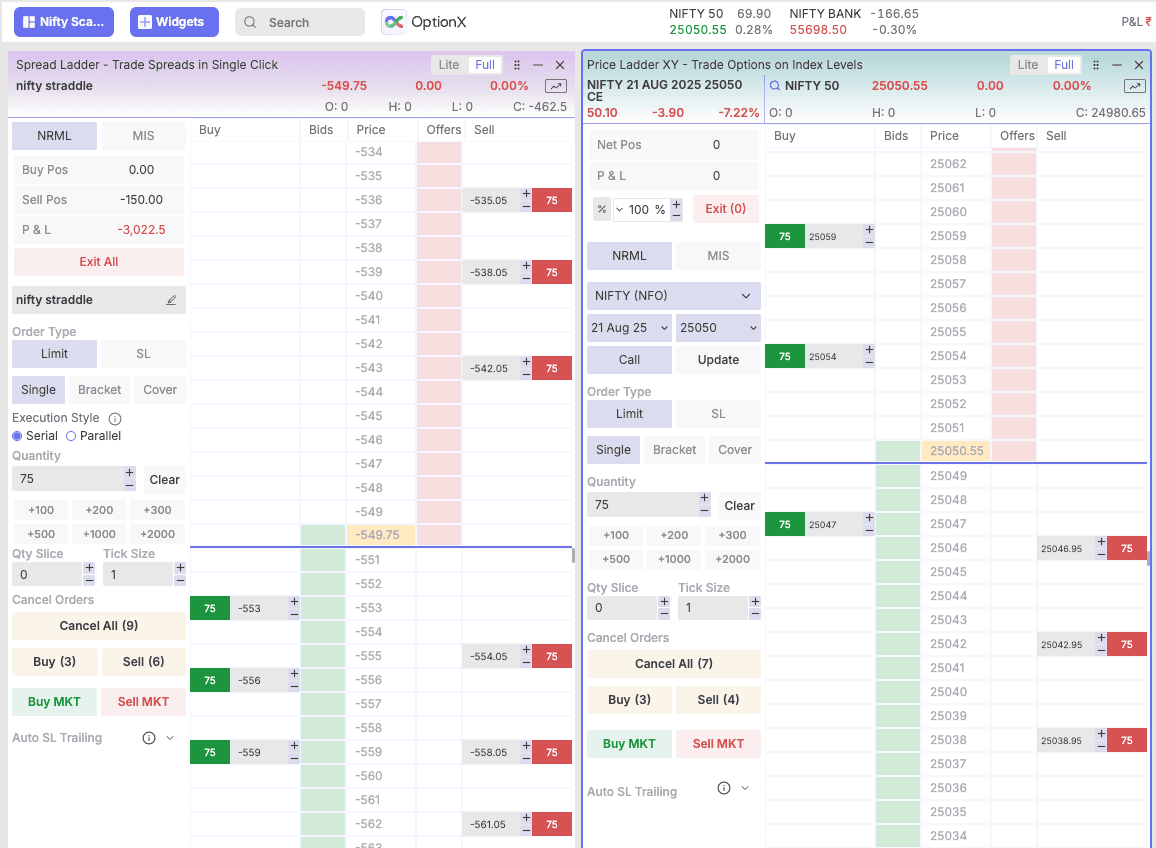Open chart icon in Spread Ladder header
The image size is (1156, 848).
click(555, 87)
